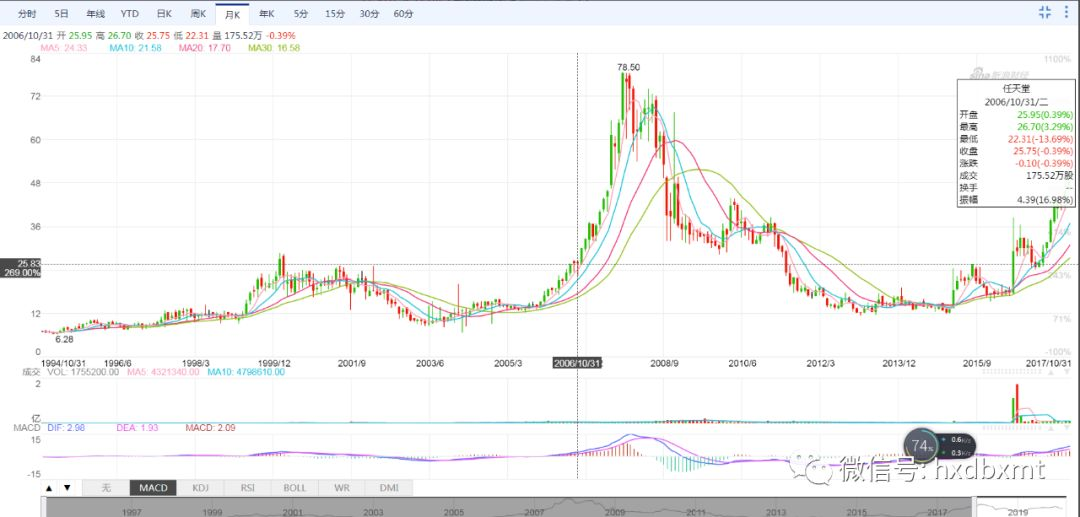This screenshot has width=1080, height=517.
Task: Click the 84 y-axis price label
Action: (x=37, y=60)
